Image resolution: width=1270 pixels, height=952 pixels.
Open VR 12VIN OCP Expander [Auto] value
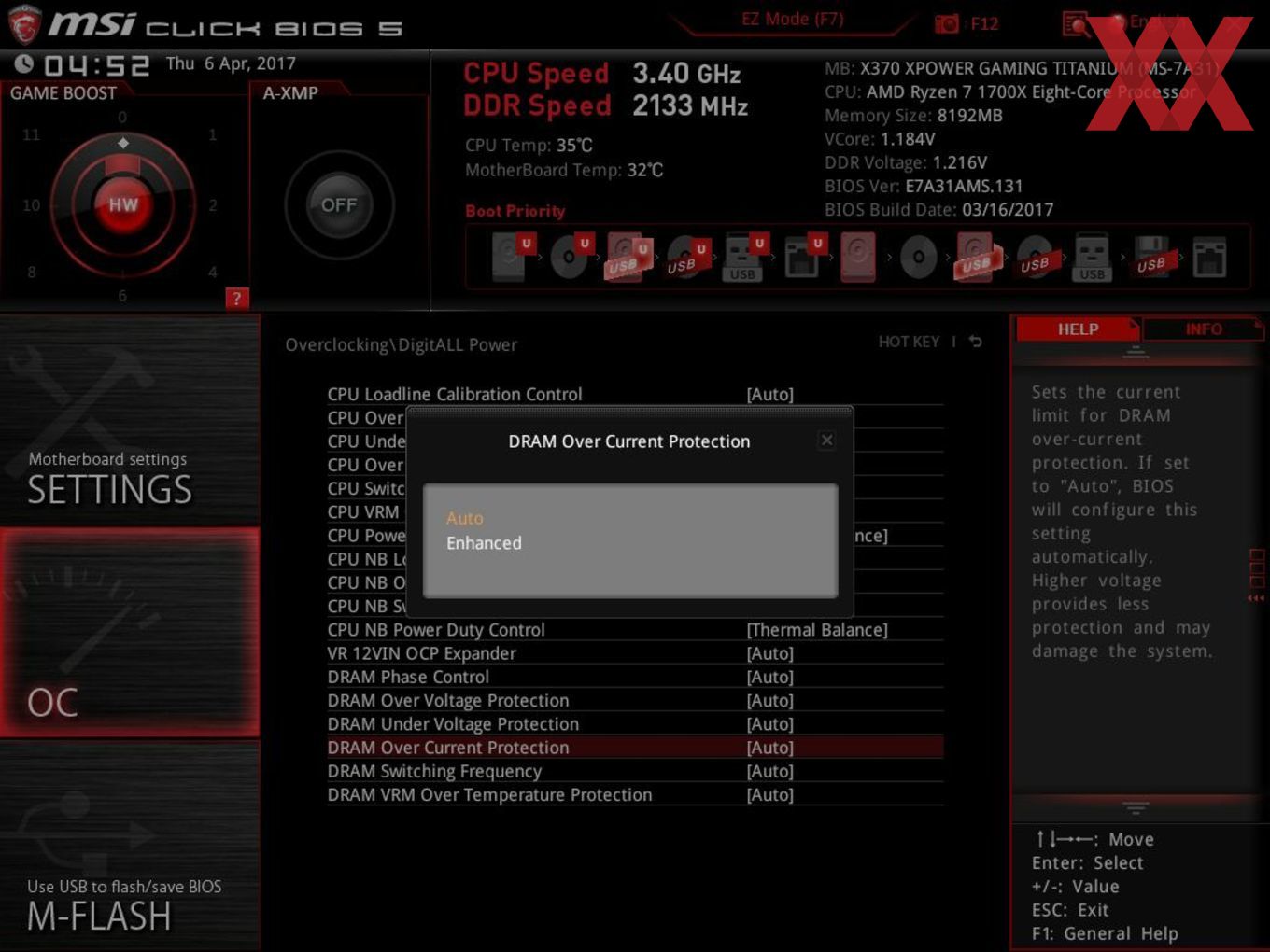tap(769, 653)
